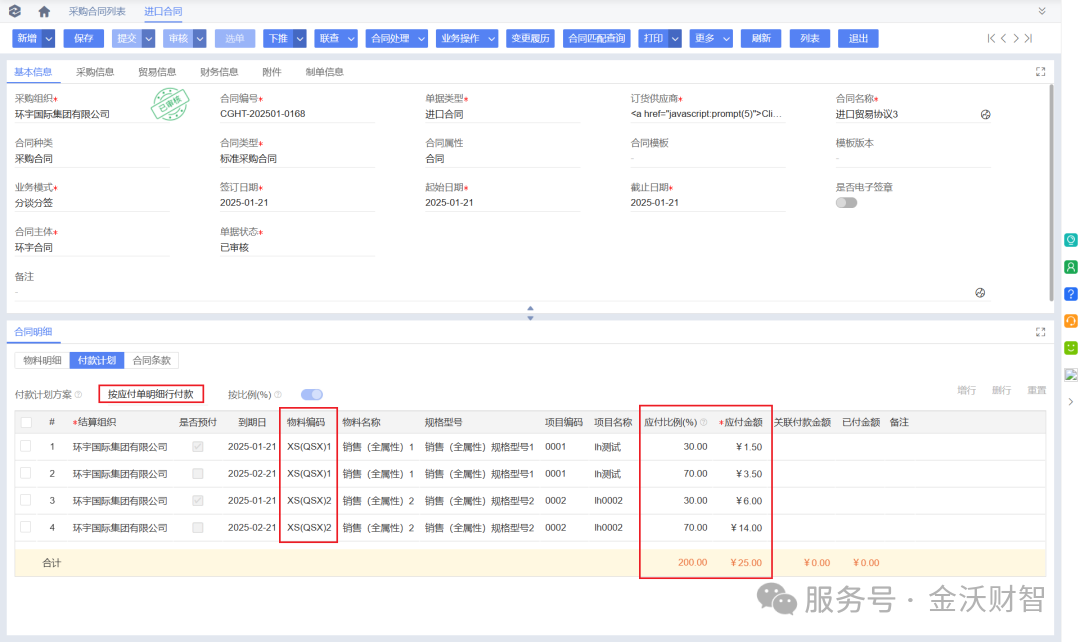The height and width of the screenshot is (642, 1080).
Task: Click the green user sidebar icon
Action: (1070, 267)
